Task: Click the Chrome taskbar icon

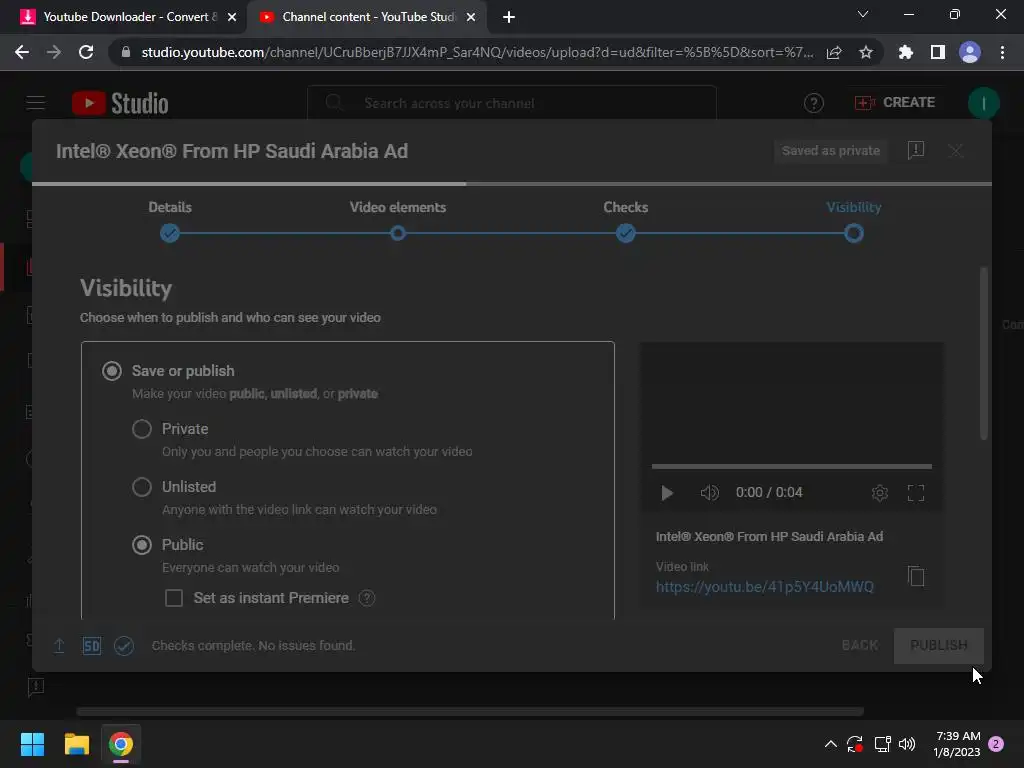Action: [121, 744]
